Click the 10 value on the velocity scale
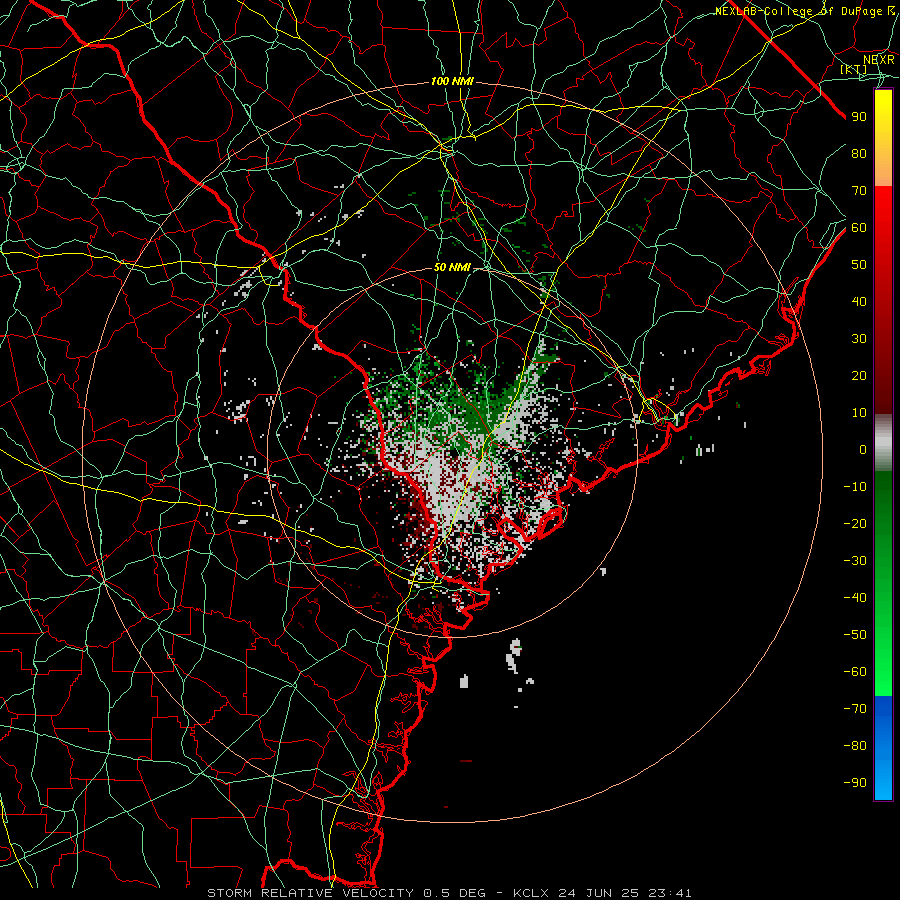Viewport: 900px width, 900px height. coord(859,413)
